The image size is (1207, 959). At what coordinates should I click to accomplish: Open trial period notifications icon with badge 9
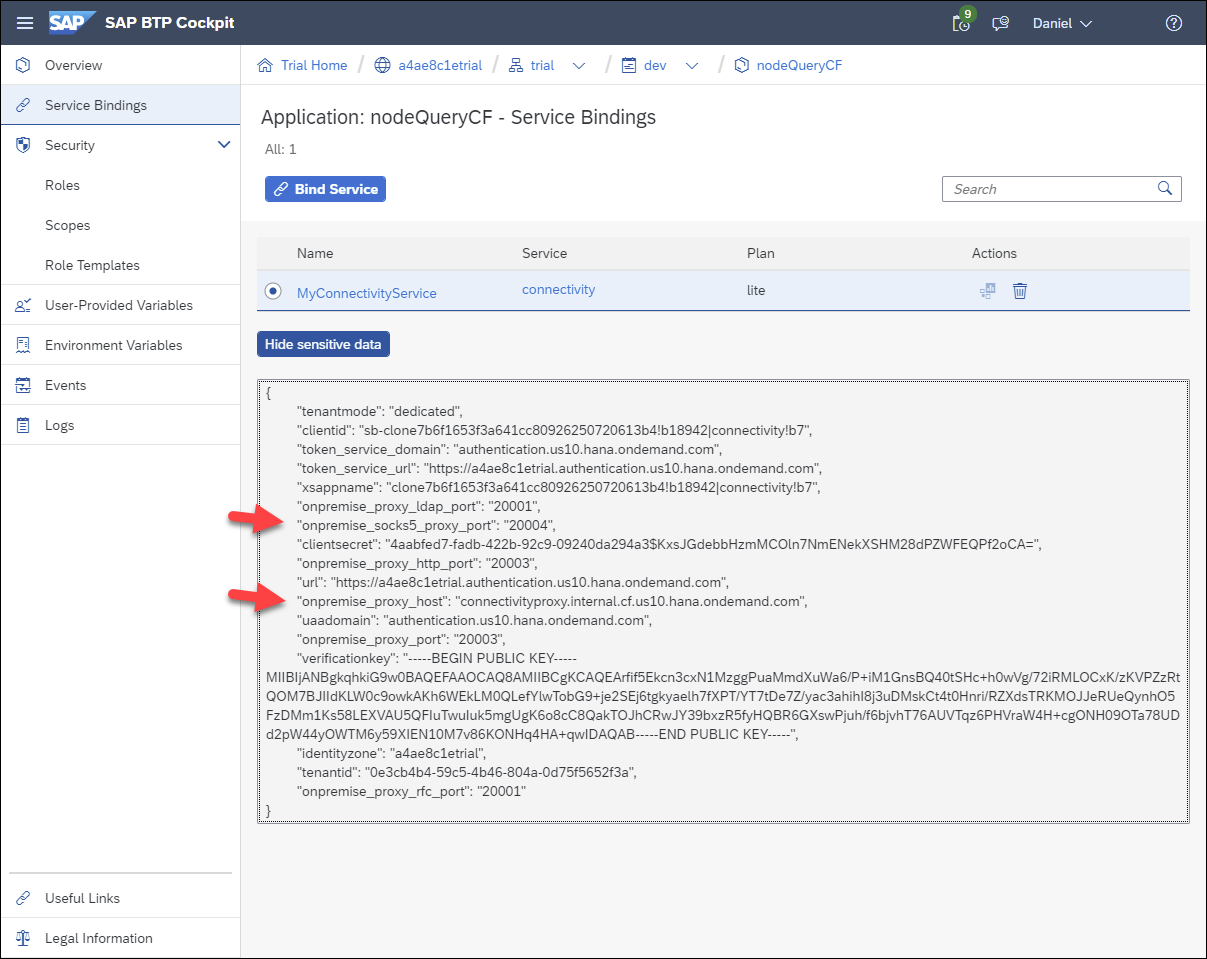point(962,22)
